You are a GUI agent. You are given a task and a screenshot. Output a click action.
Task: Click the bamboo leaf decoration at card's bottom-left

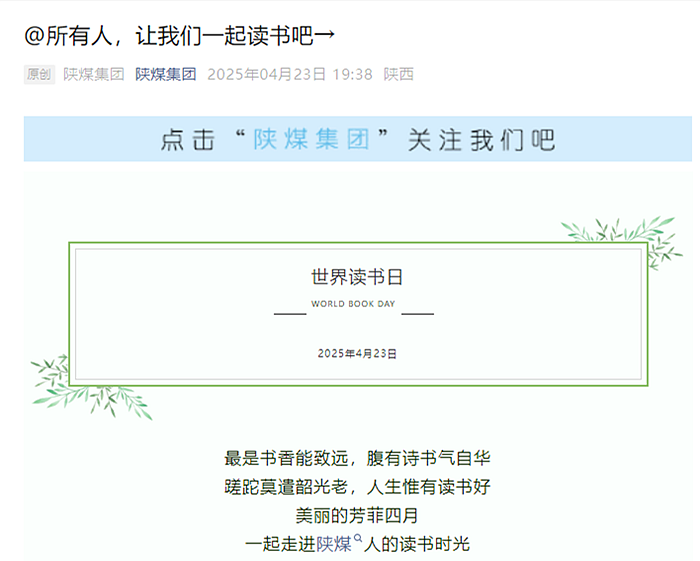click(88, 390)
